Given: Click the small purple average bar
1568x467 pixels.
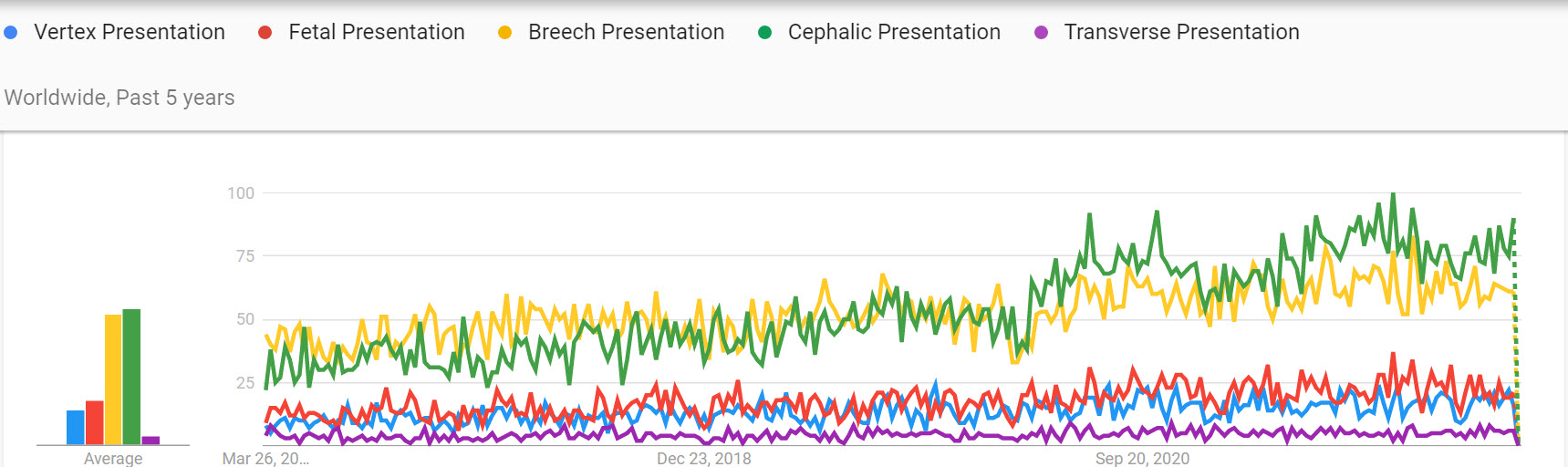Looking at the screenshot, I should click(151, 441).
